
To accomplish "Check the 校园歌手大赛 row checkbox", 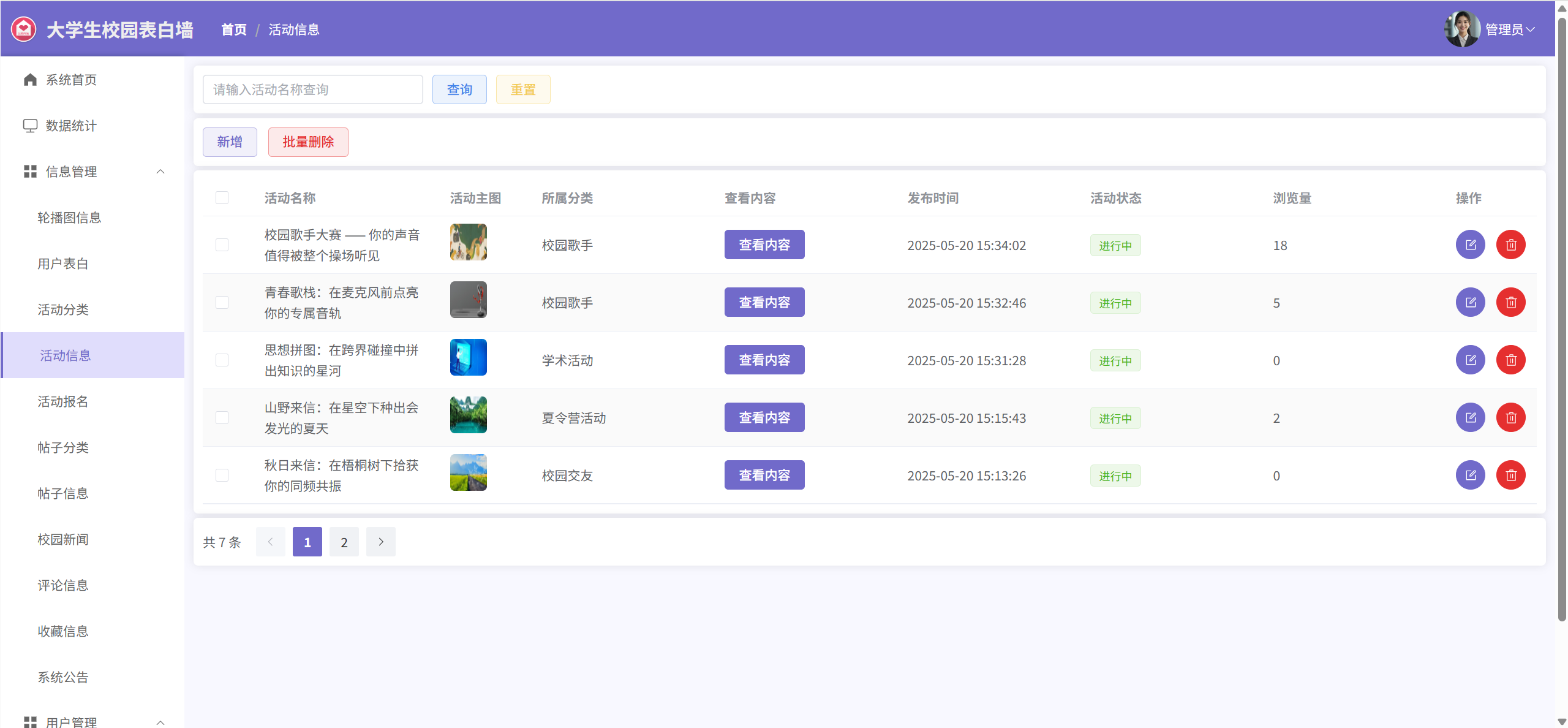I will (x=222, y=245).
